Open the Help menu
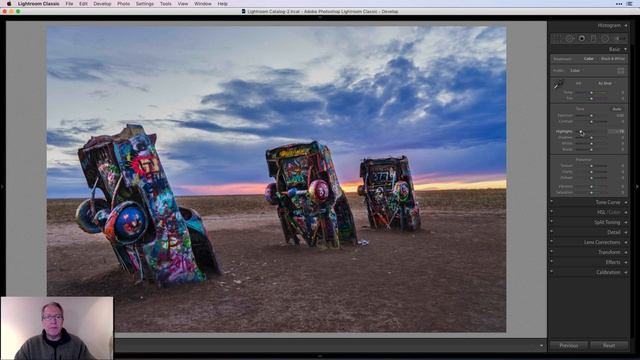Viewport: 640px width, 360px height. pos(222,4)
